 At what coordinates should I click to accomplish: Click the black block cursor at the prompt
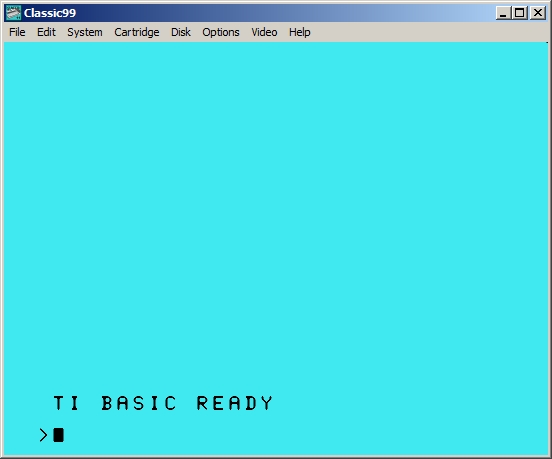point(58,435)
